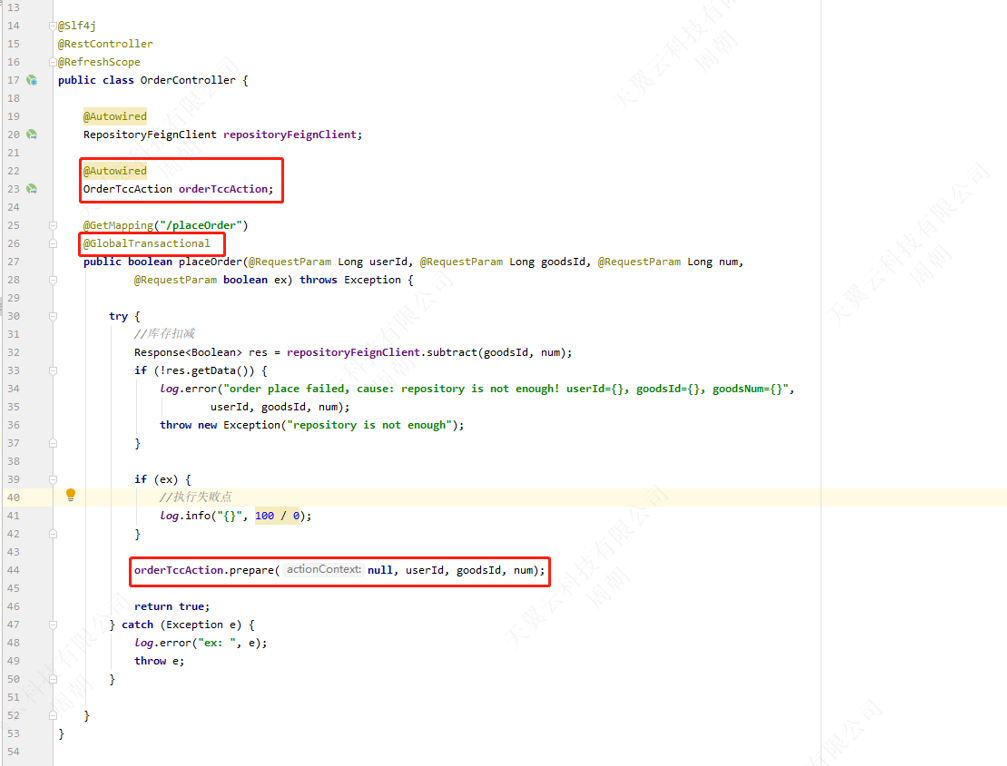Click the actionContext parameter hint

pos(324,570)
